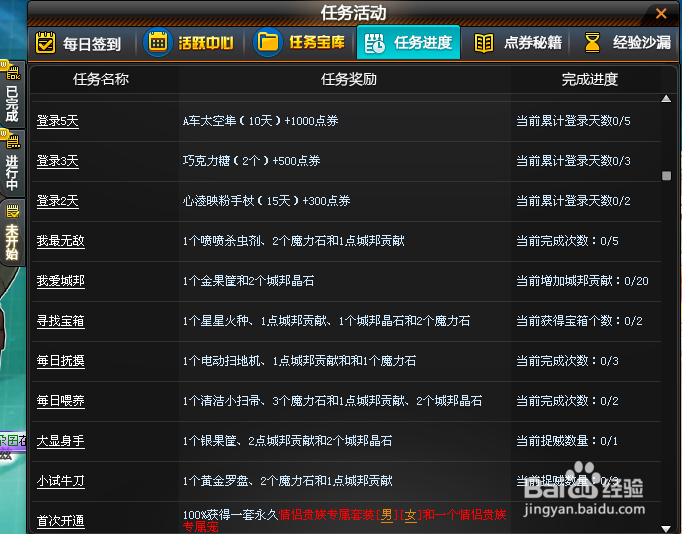
Task: Open the 点券秘籍 tab
Action: [x=516, y=43]
